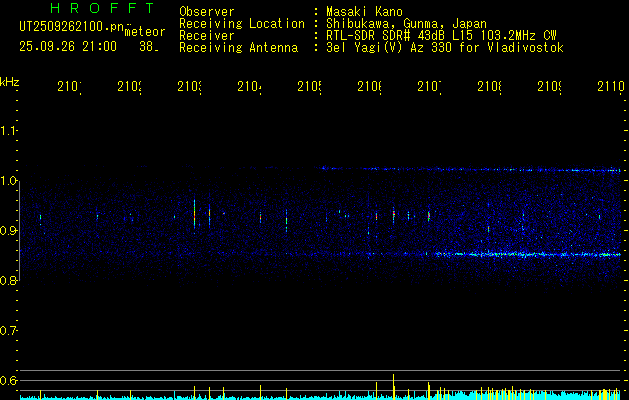Screen dimensions: 629x400
Task: Click the 'Observer' field label
Action: point(207,12)
